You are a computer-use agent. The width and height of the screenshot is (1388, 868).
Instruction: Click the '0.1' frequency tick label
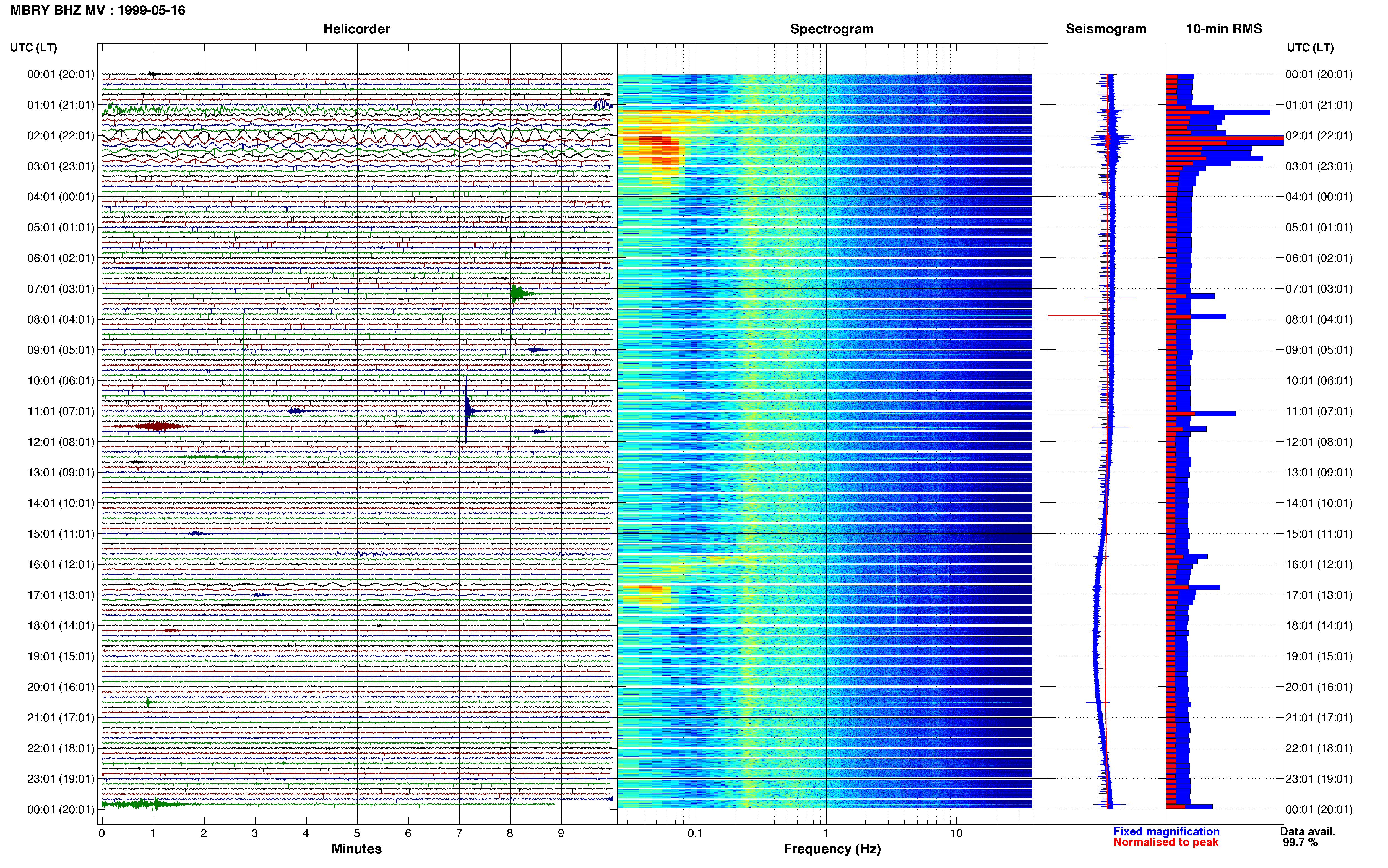coord(695,833)
